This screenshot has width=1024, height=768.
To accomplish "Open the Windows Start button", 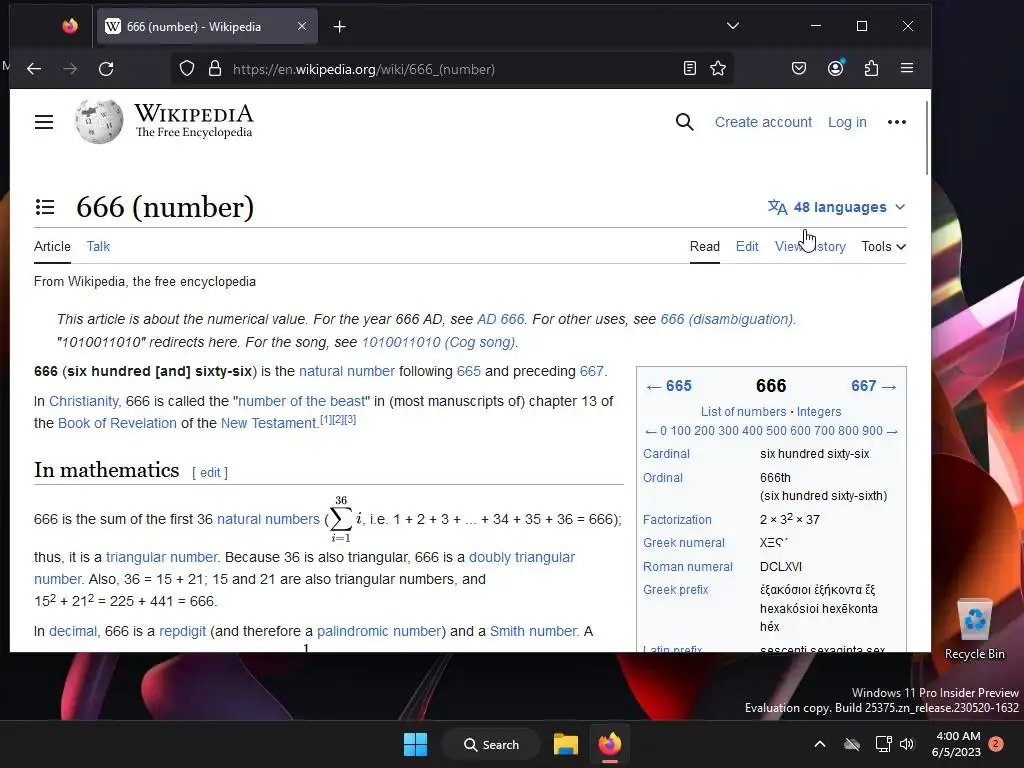I will pyautogui.click(x=415, y=744).
